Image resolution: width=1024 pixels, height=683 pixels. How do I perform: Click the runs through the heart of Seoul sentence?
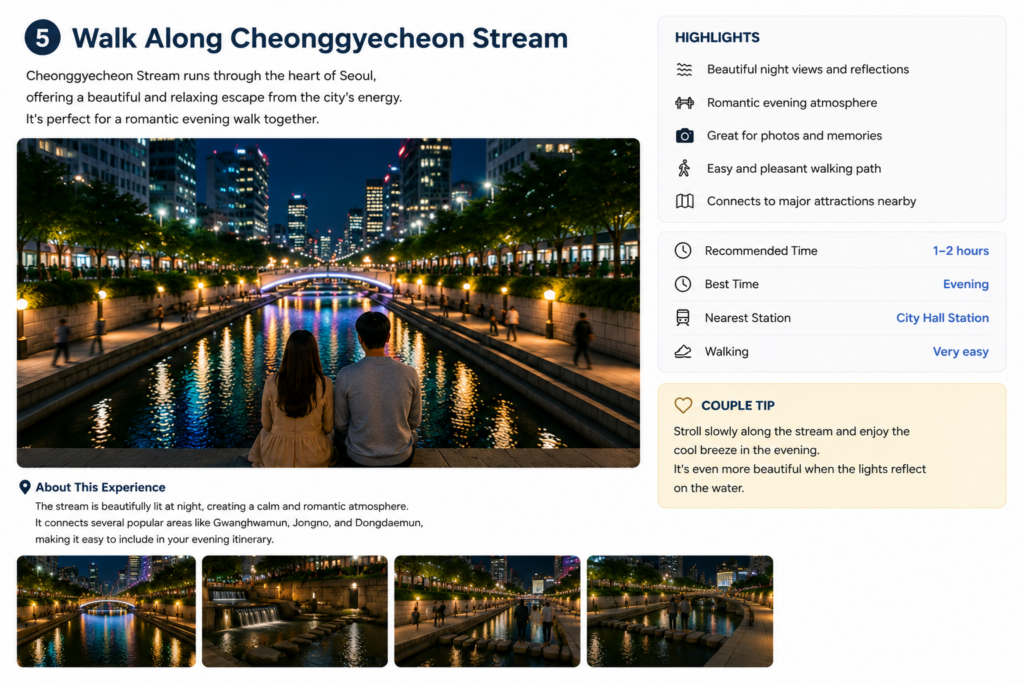coord(201,76)
